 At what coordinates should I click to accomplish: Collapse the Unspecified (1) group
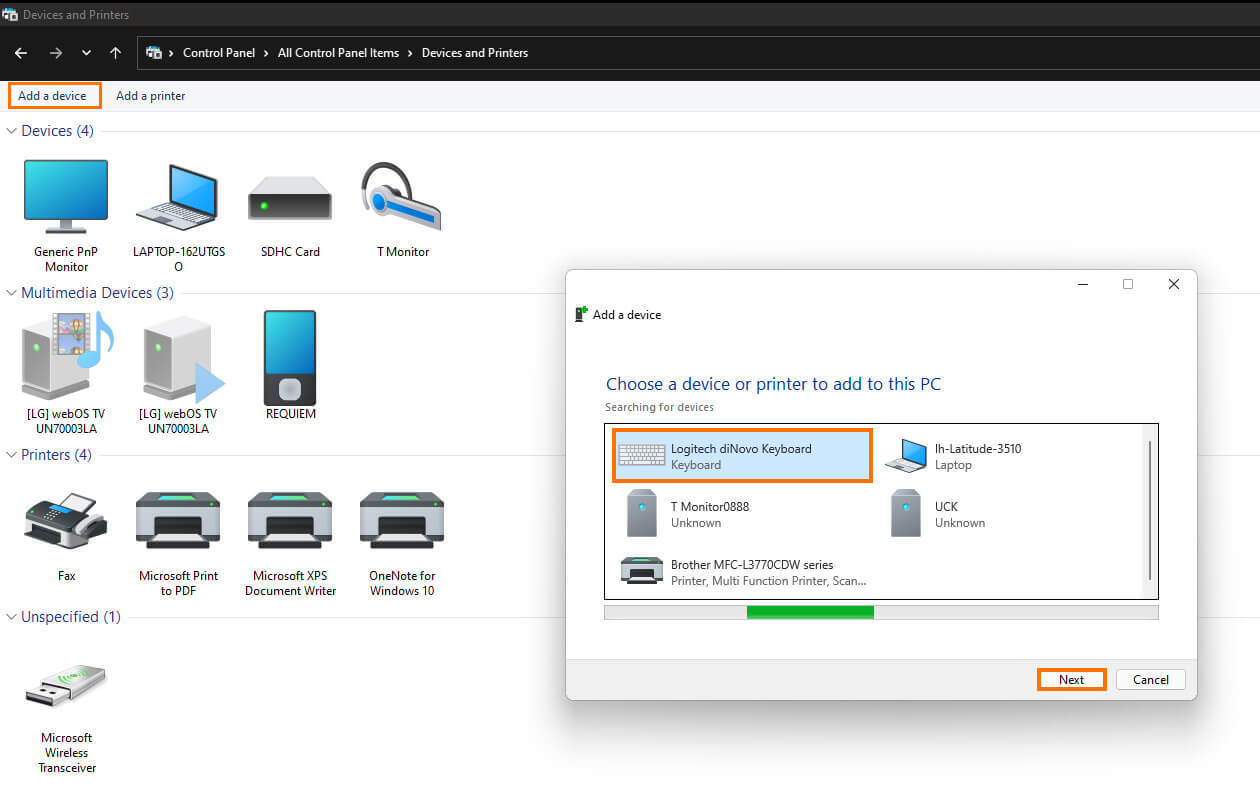(12, 617)
